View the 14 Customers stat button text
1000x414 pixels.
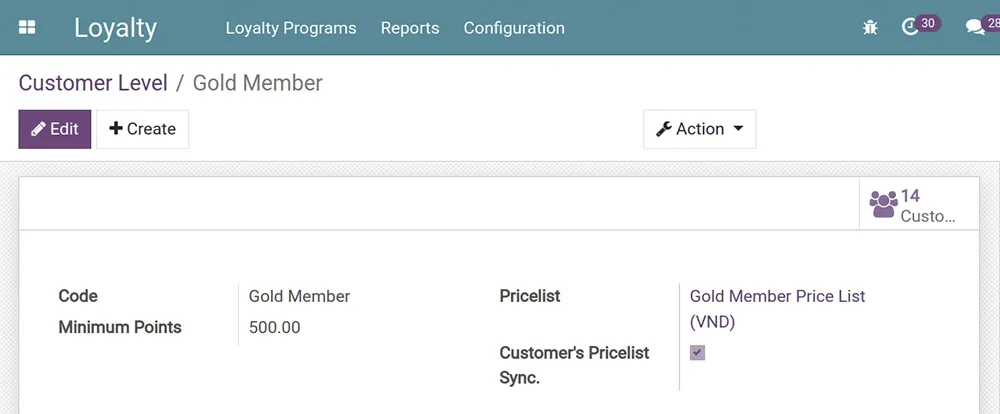coord(927,206)
